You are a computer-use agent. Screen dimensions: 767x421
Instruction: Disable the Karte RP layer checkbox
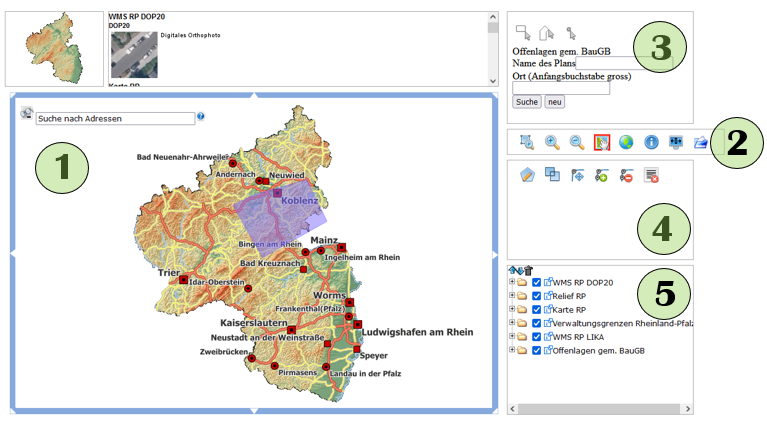pyautogui.click(x=537, y=310)
